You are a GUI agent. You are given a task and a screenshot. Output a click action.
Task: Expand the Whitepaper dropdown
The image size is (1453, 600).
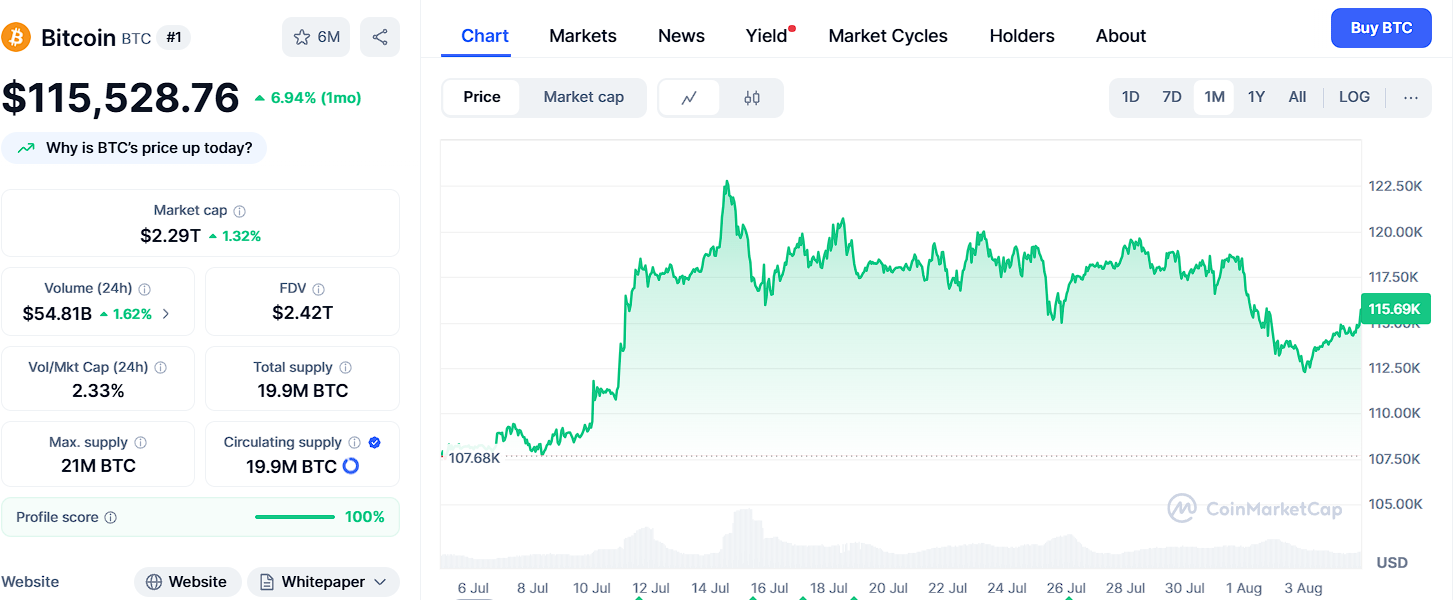click(x=323, y=582)
